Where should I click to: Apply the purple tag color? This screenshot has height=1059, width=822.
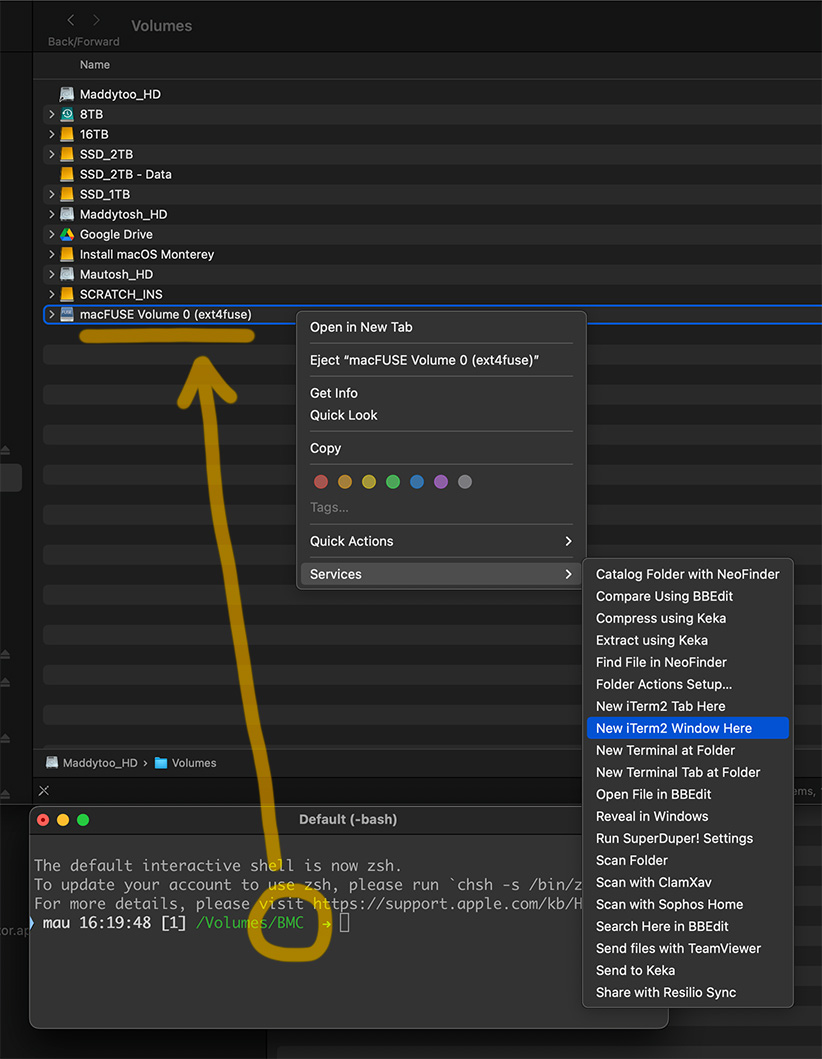441,482
